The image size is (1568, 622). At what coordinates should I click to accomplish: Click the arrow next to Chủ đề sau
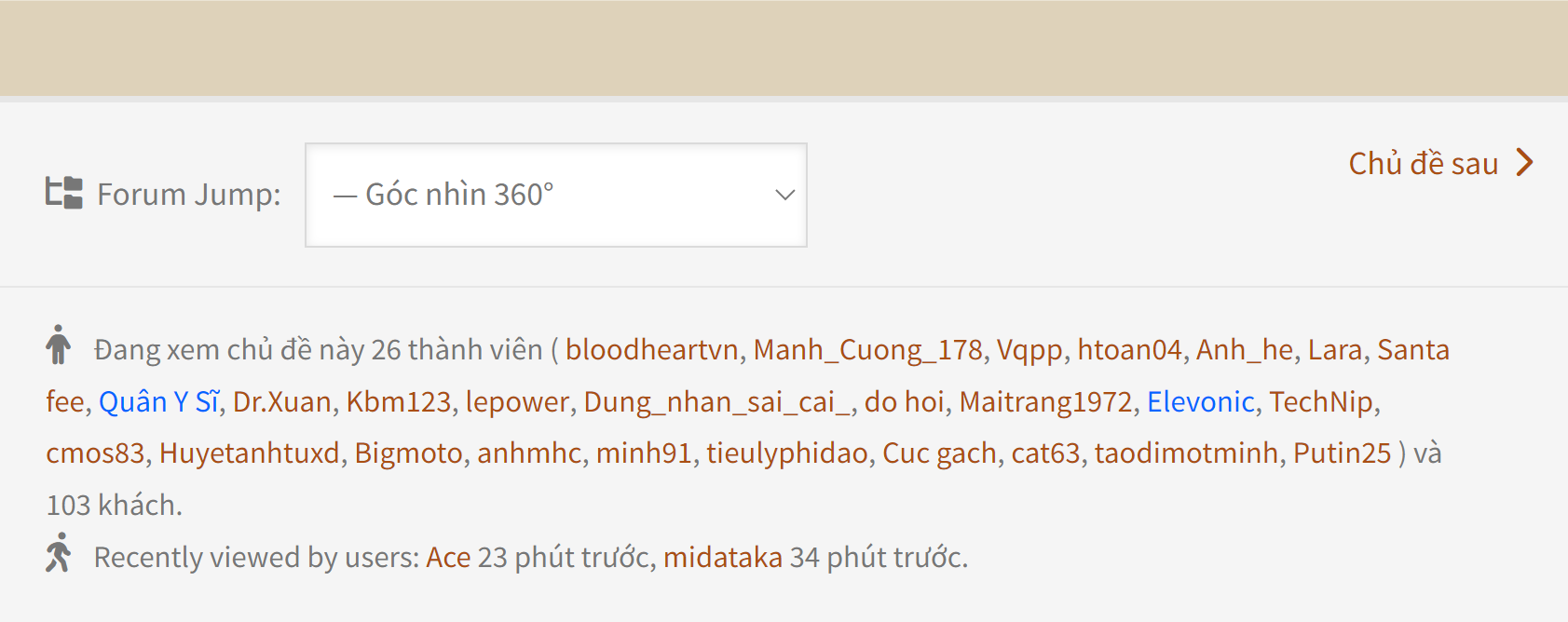pos(1524,163)
